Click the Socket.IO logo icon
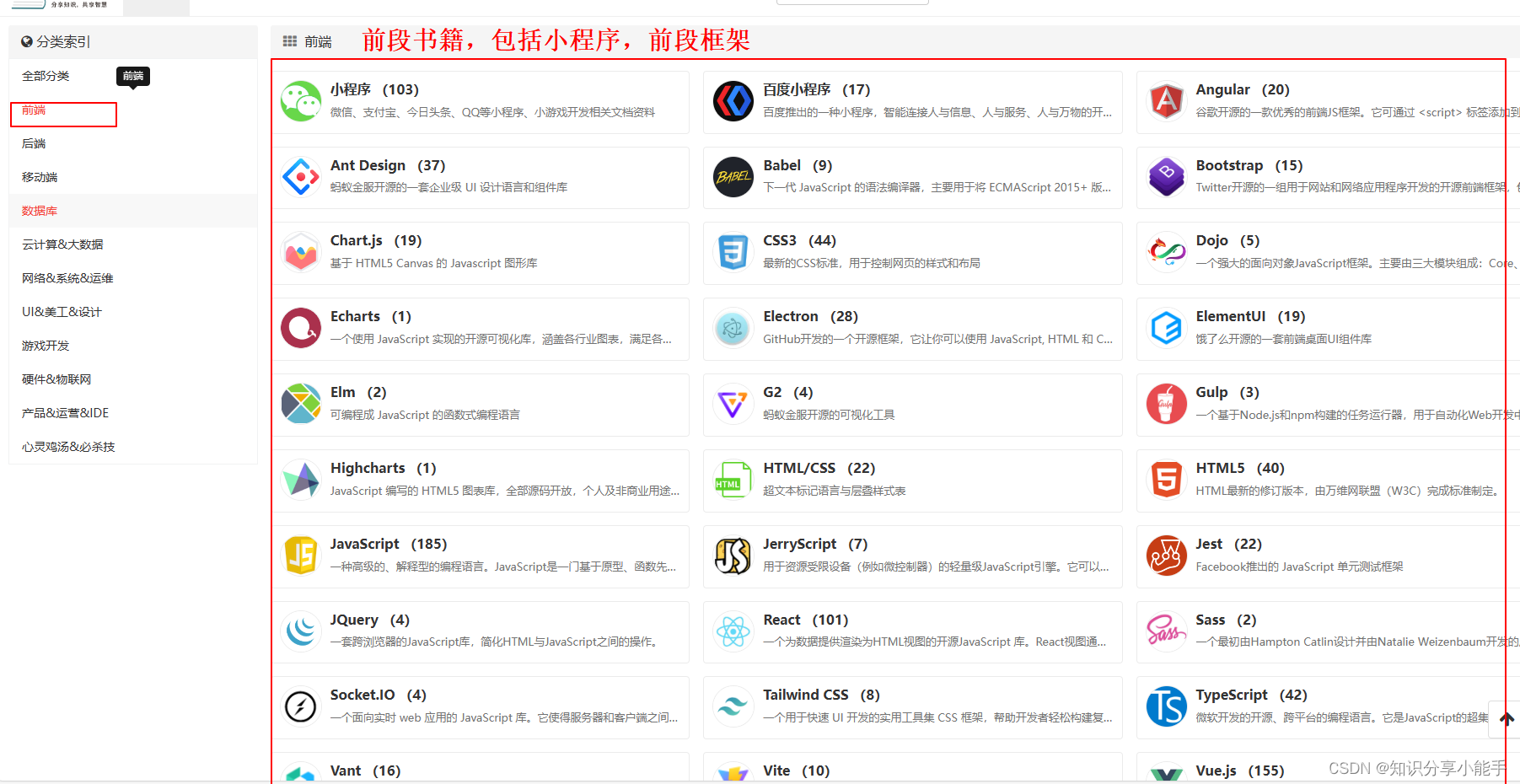The width and height of the screenshot is (1520, 784). pyautogui.click(x=301, y=706)
